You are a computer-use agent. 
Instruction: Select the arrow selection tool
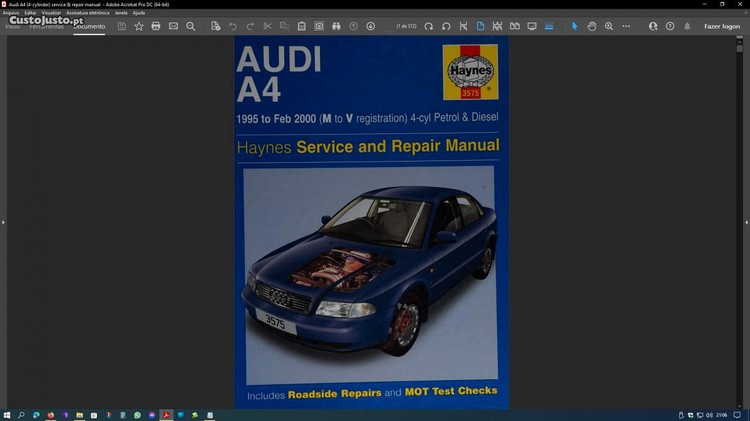574,26
